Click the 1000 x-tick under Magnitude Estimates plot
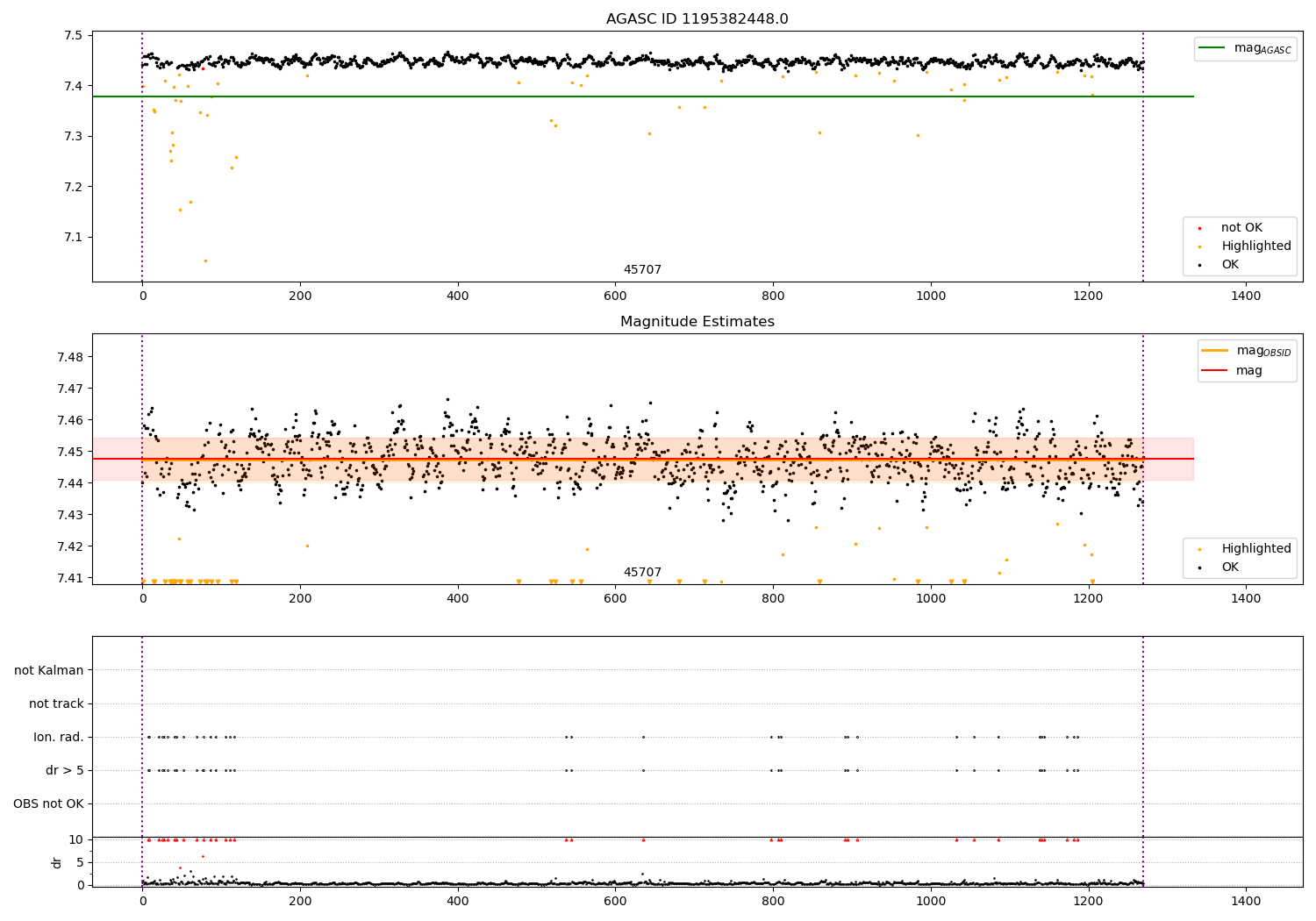1316x921 pixels. point(931,599)
